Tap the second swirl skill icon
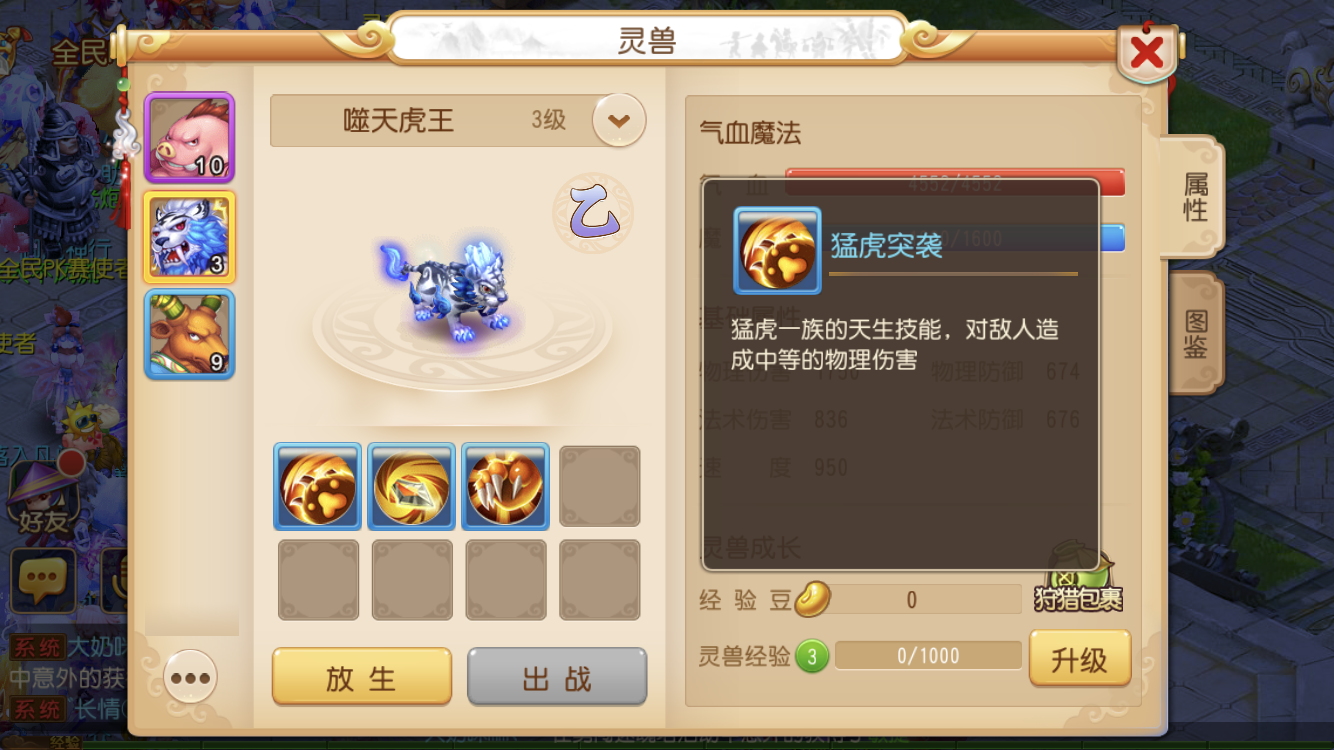1334x750 pixels. point(411,486)
